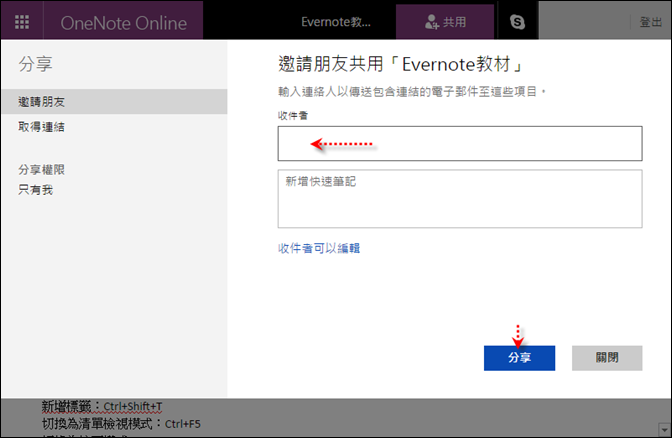Select 取得連結 in the share sidebar
Viewport: 672px width, 438px height.
click(42, 127)
